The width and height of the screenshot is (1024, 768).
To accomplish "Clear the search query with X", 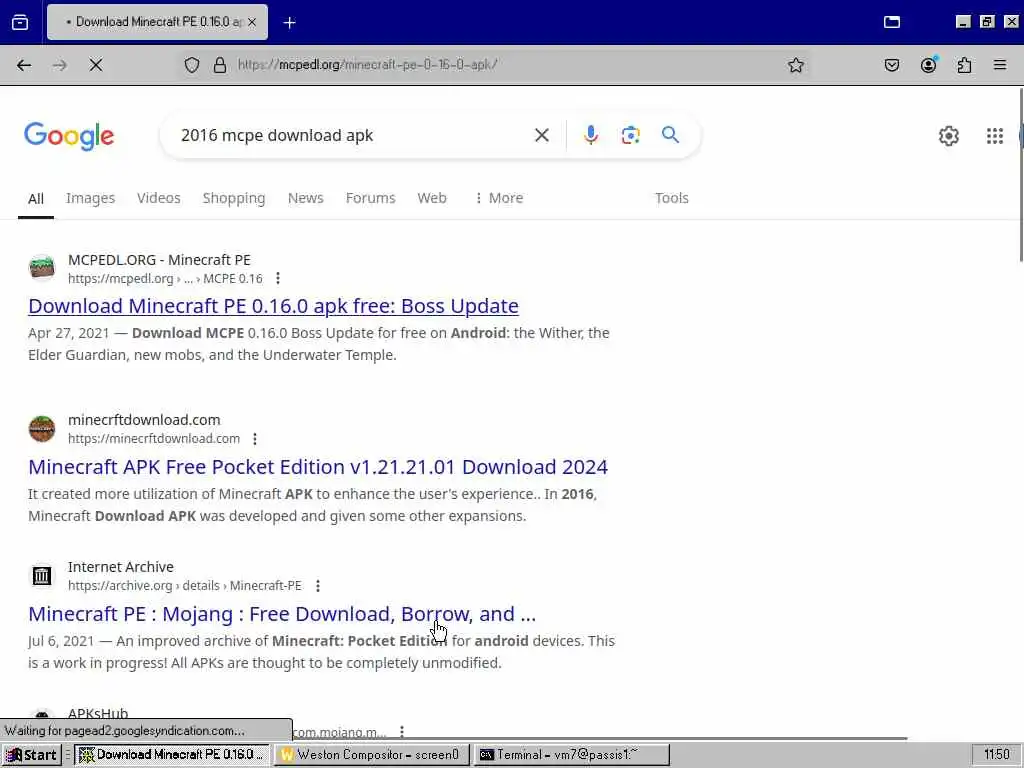I will [x=542, y=135].
